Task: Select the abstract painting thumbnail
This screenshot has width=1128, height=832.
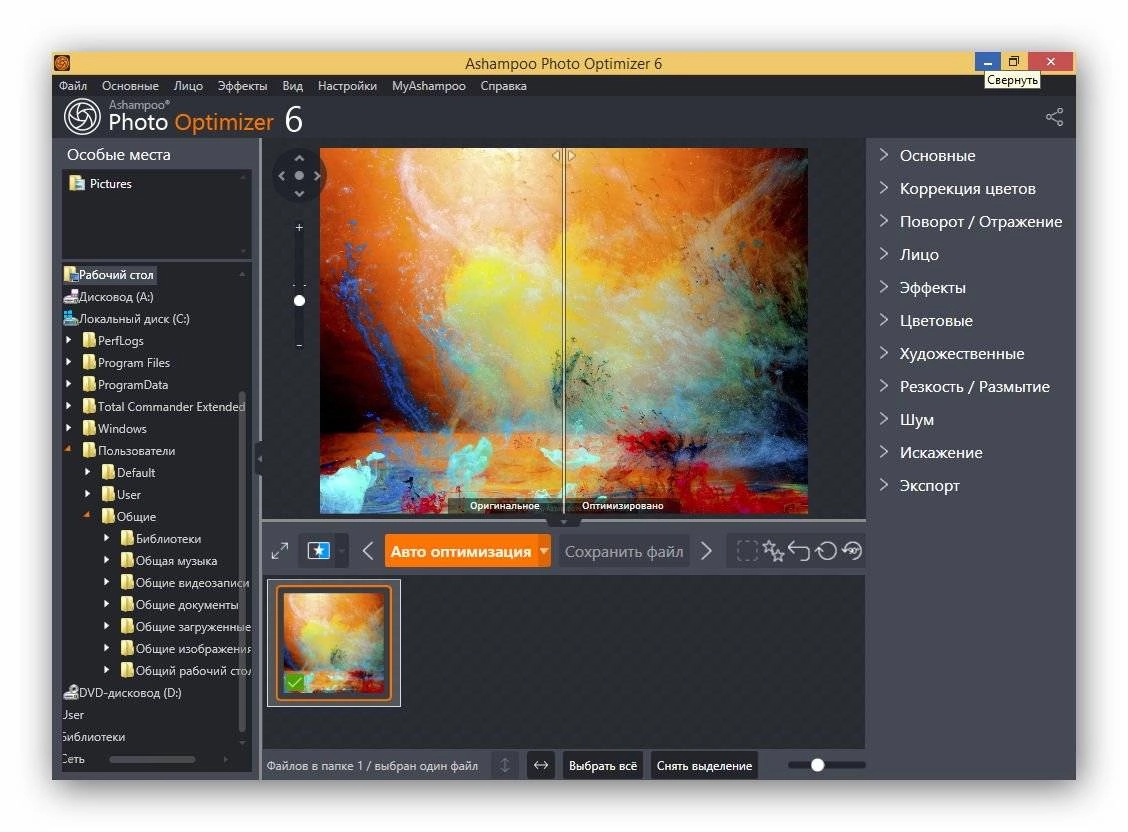Action: [x=334, y=643]
